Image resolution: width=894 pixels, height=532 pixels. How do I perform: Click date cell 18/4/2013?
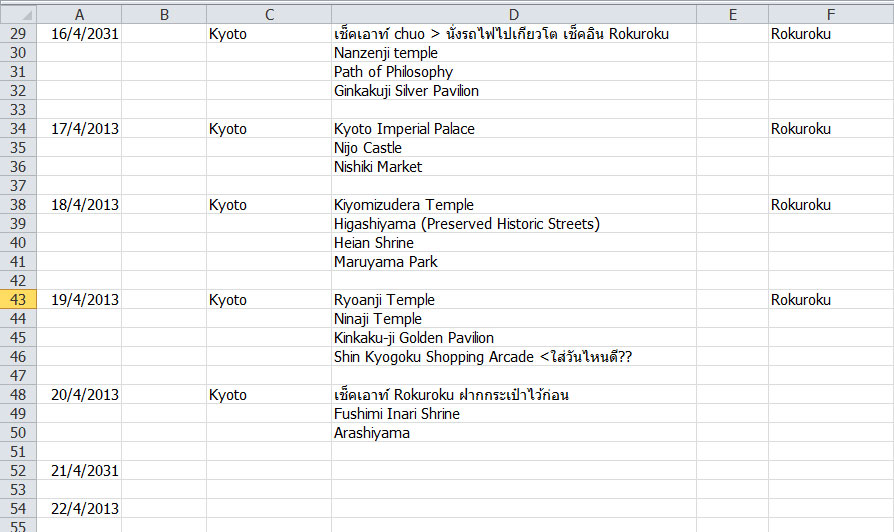point(79,205)
